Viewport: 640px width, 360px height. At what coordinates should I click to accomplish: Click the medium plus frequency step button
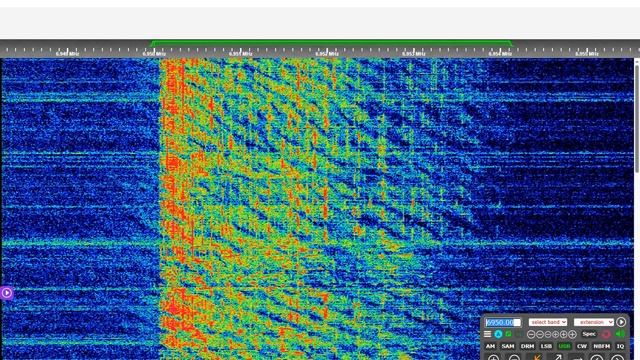tap(563, 334)
